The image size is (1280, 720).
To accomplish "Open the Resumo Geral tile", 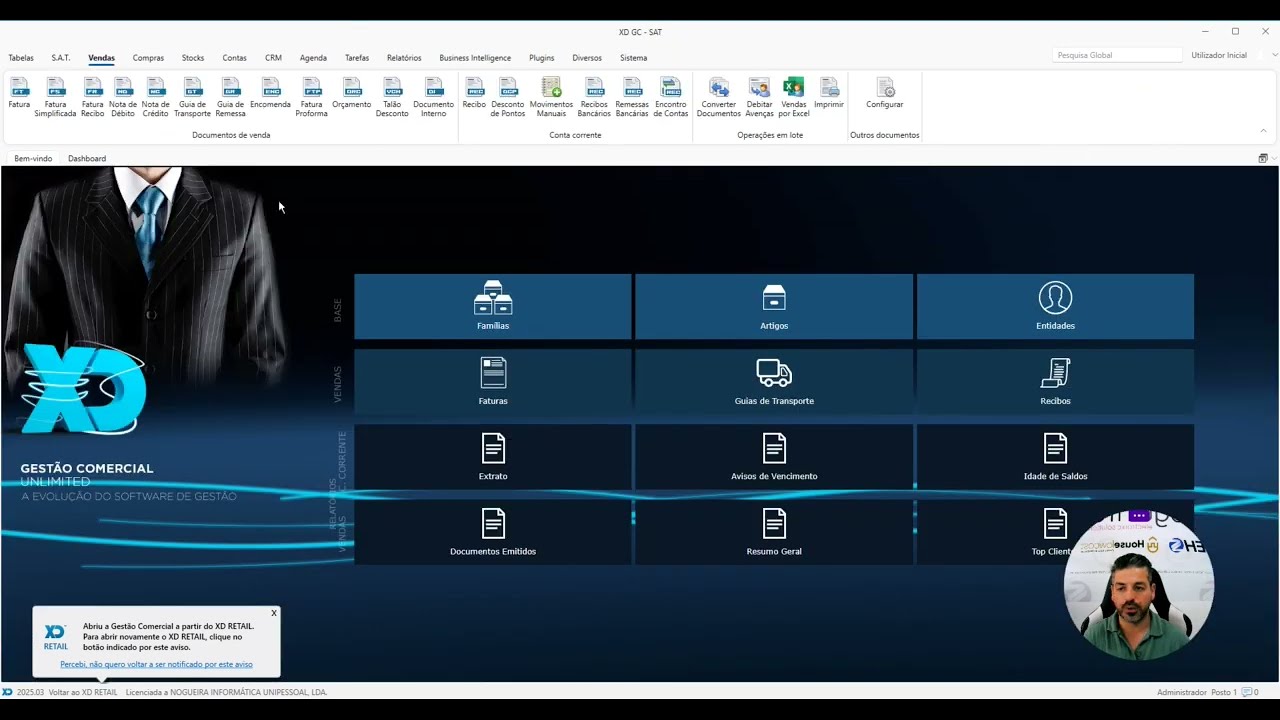I will click(x=774, y=532).
